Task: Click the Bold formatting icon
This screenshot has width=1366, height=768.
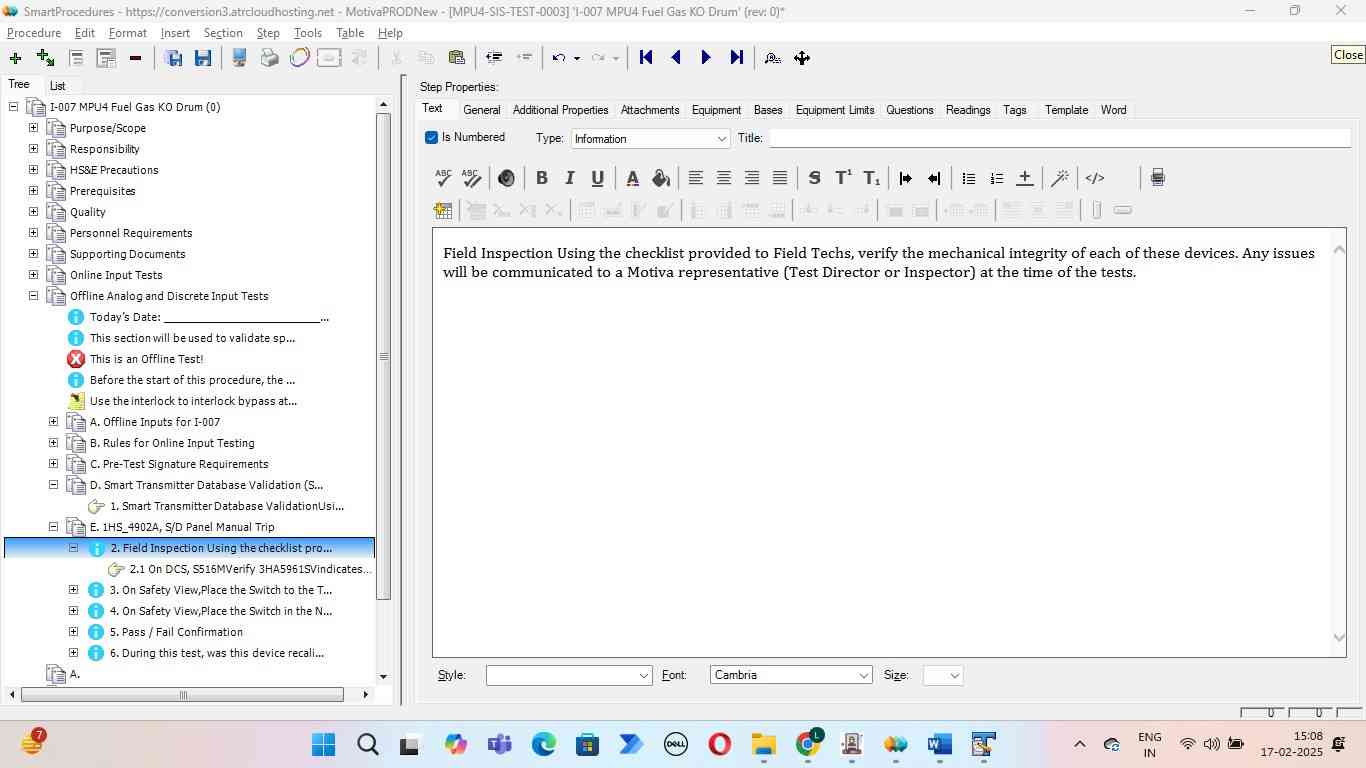Action: [x=541, y=178]
